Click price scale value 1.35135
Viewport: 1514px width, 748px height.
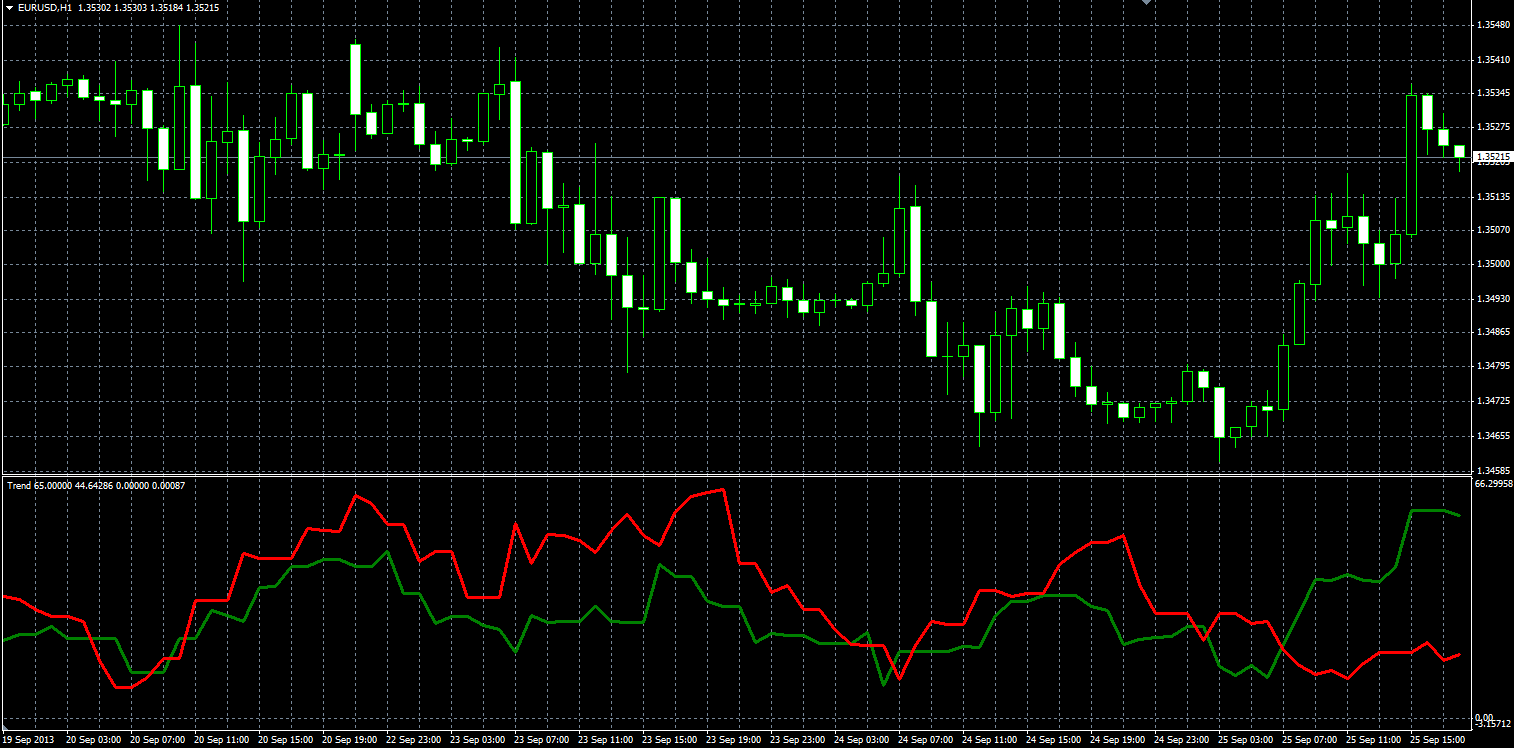[1493, 196]
